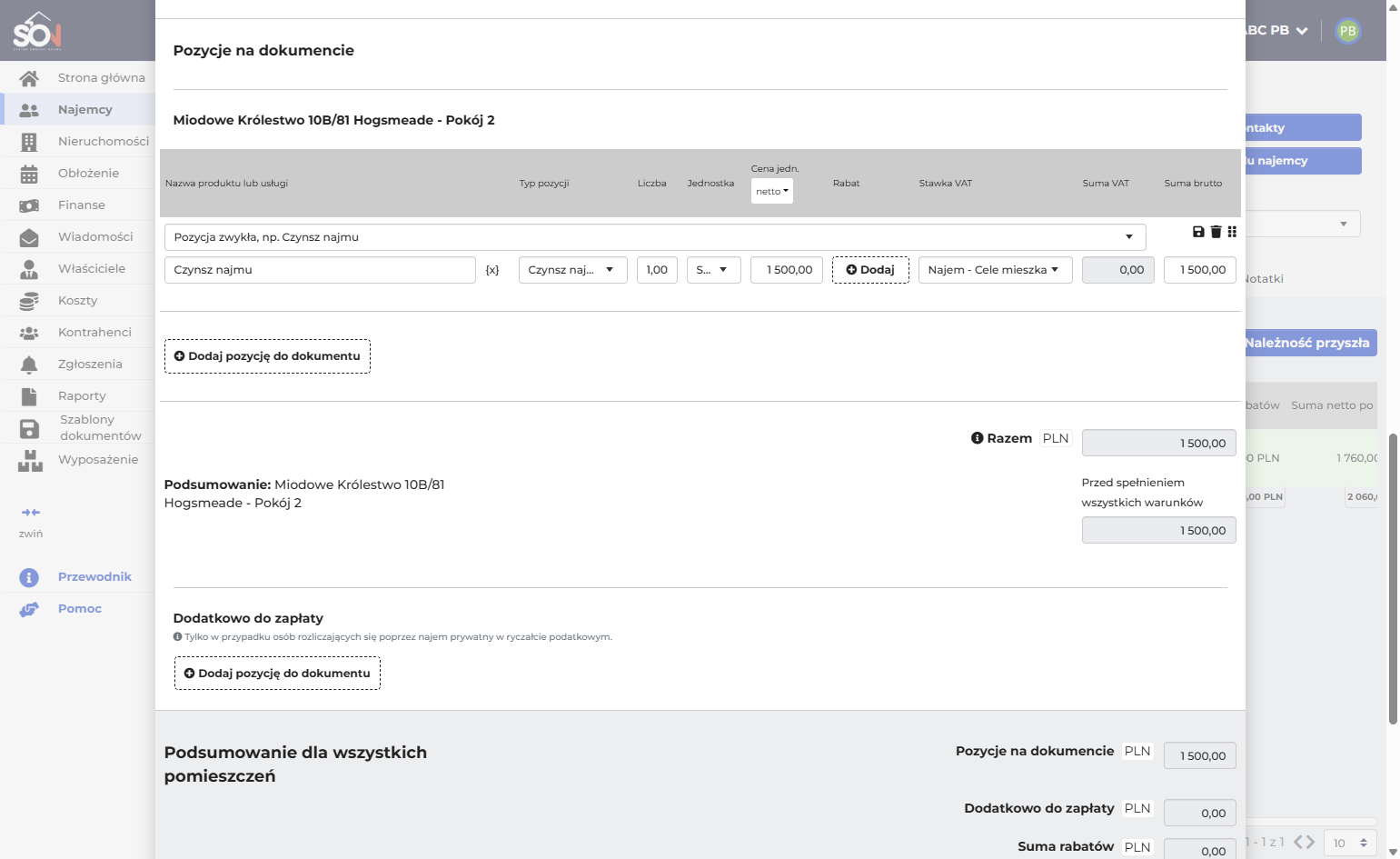
Task: Click the Raporty document icon
Action: pyautogui.click(x=29, y=396)
